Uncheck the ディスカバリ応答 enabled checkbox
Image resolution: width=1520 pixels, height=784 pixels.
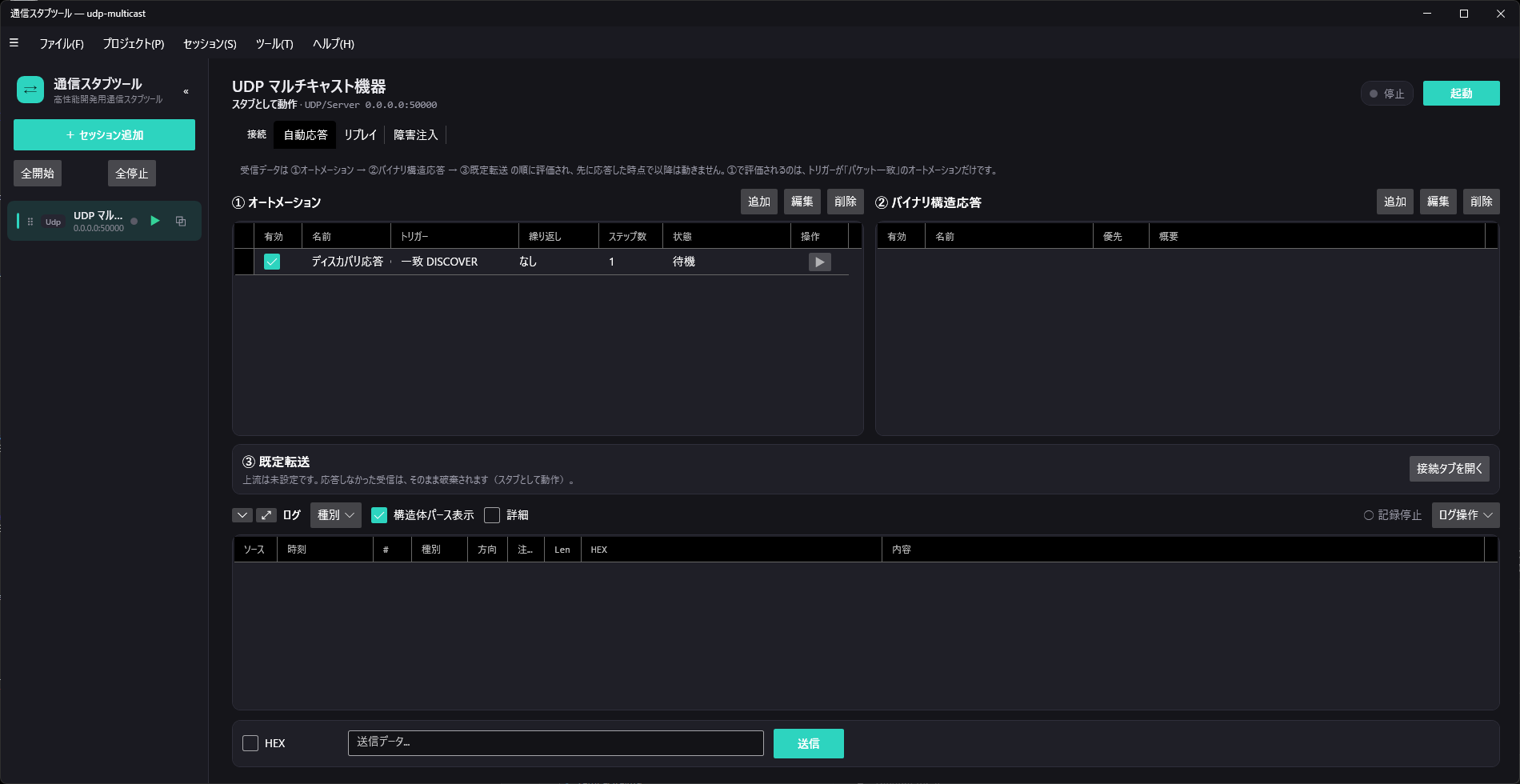point(272,262)
